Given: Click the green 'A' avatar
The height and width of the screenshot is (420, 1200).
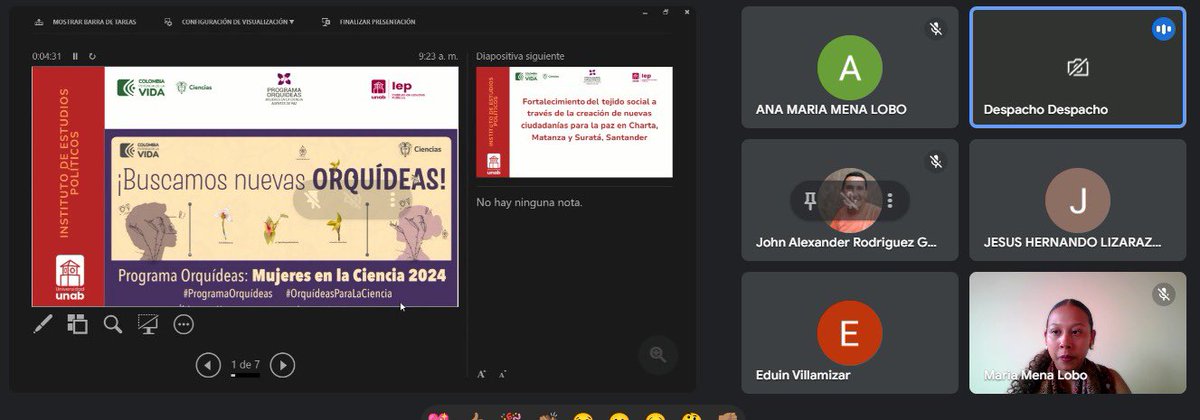Looking at the screenshot, I should click(x=850, y=67).
